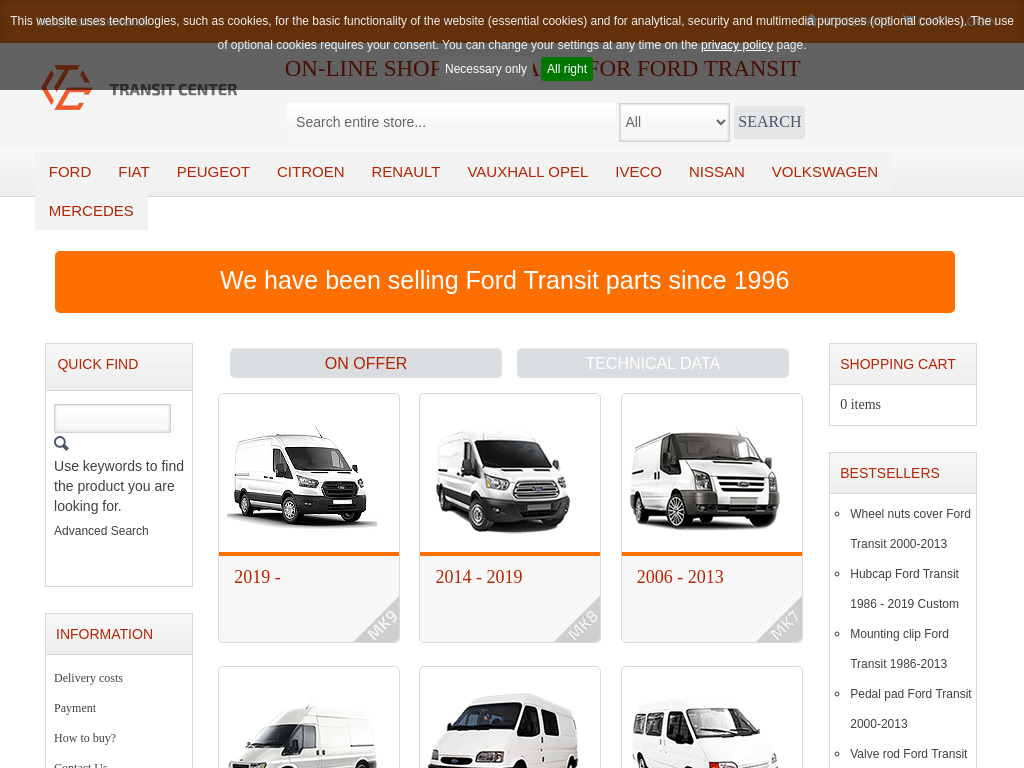Select the 2019 - MK9 van image
Image resolution: width=1024 pixels, height=768 pixels.
(302, 477)
